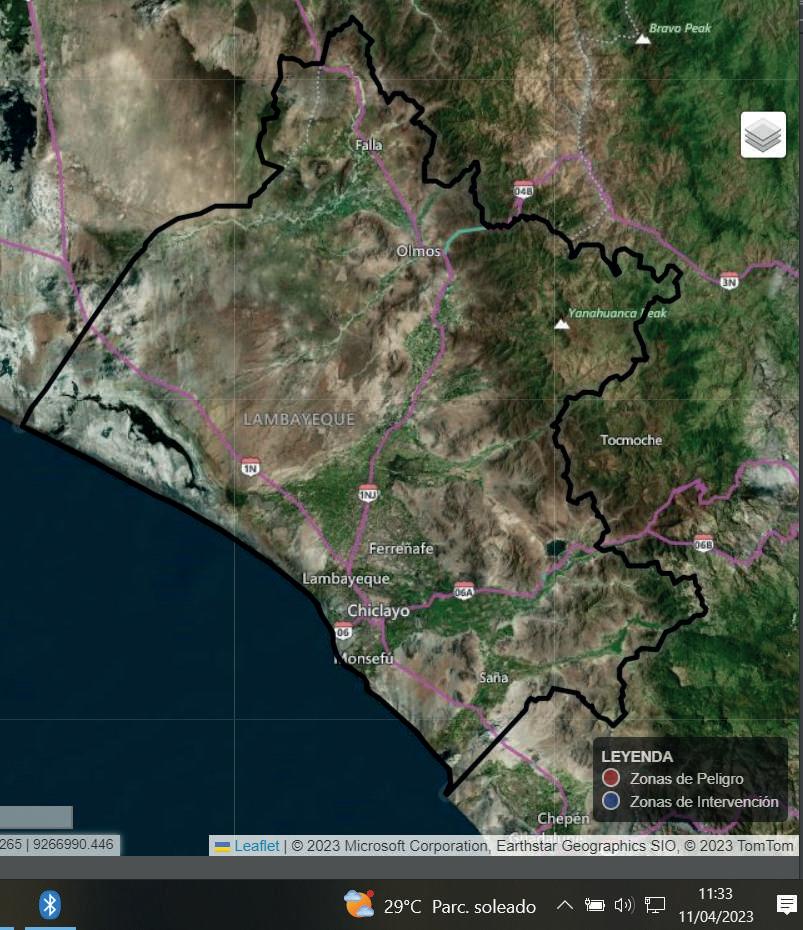The height and width of the screenshot is (930, 803).
Task: Open the weather widget showing 29°C
Action: [439, 905]
